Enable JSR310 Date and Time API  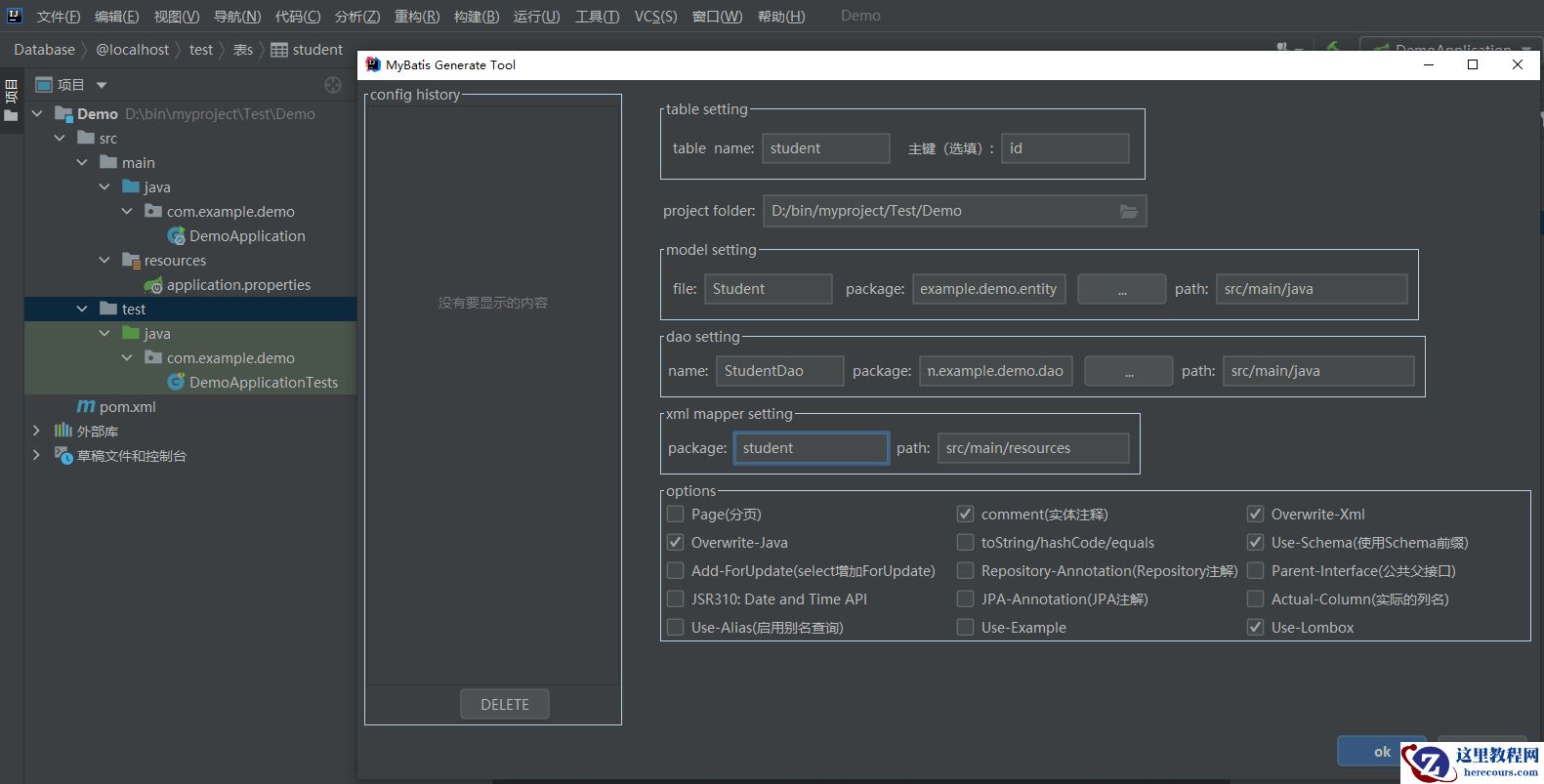pyautogui.click(x=675, y=598)
